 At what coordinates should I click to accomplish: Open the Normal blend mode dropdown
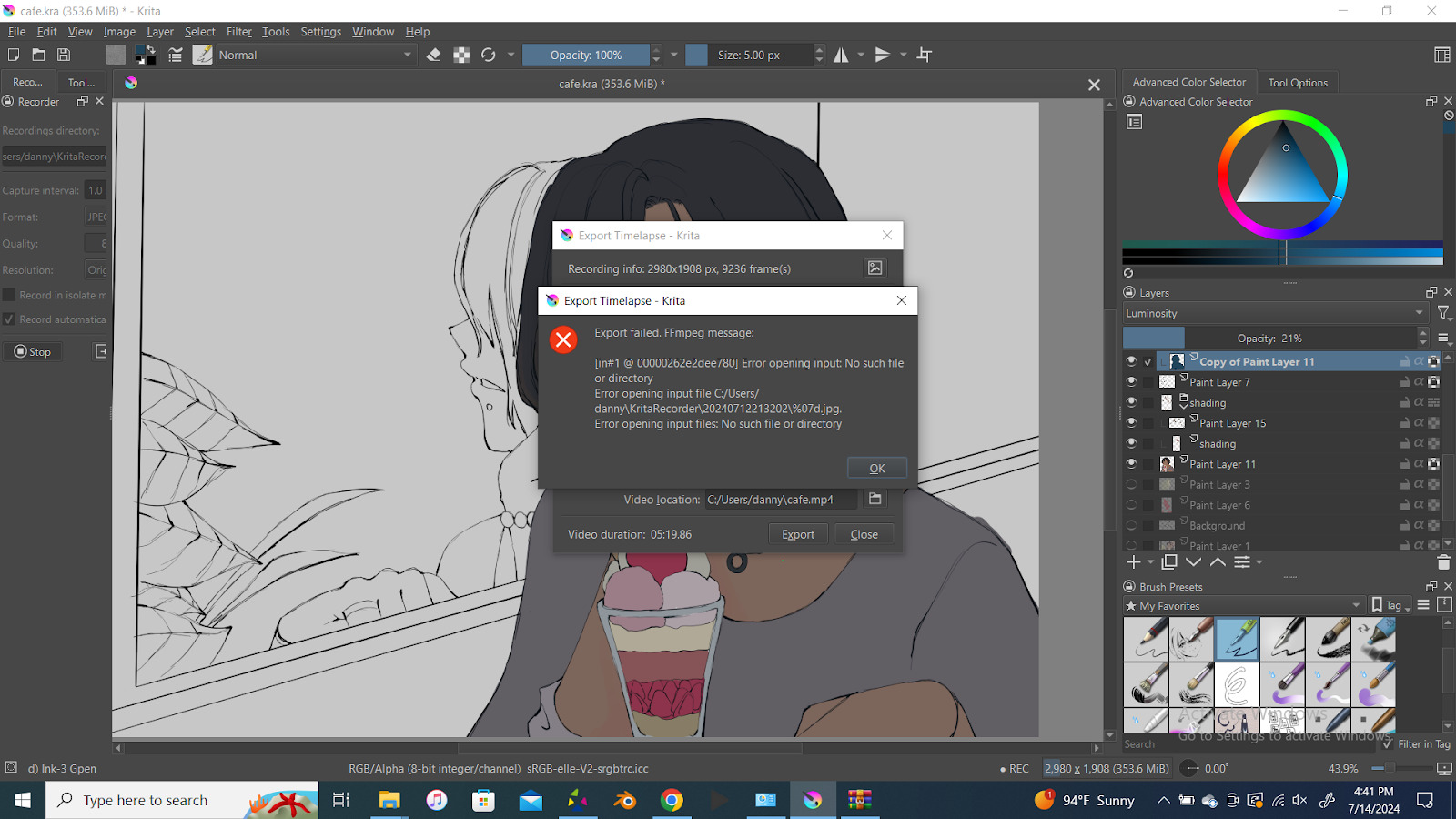point(314,56)
